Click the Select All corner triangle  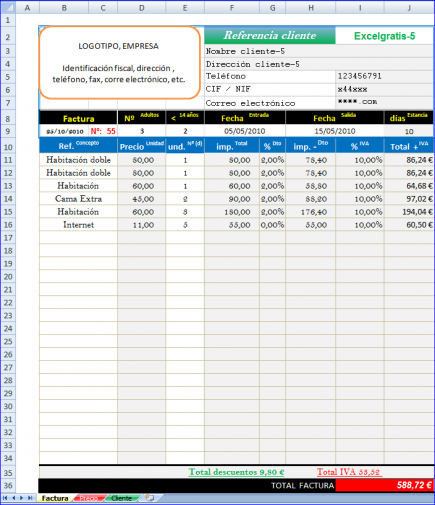pos(8,7)
